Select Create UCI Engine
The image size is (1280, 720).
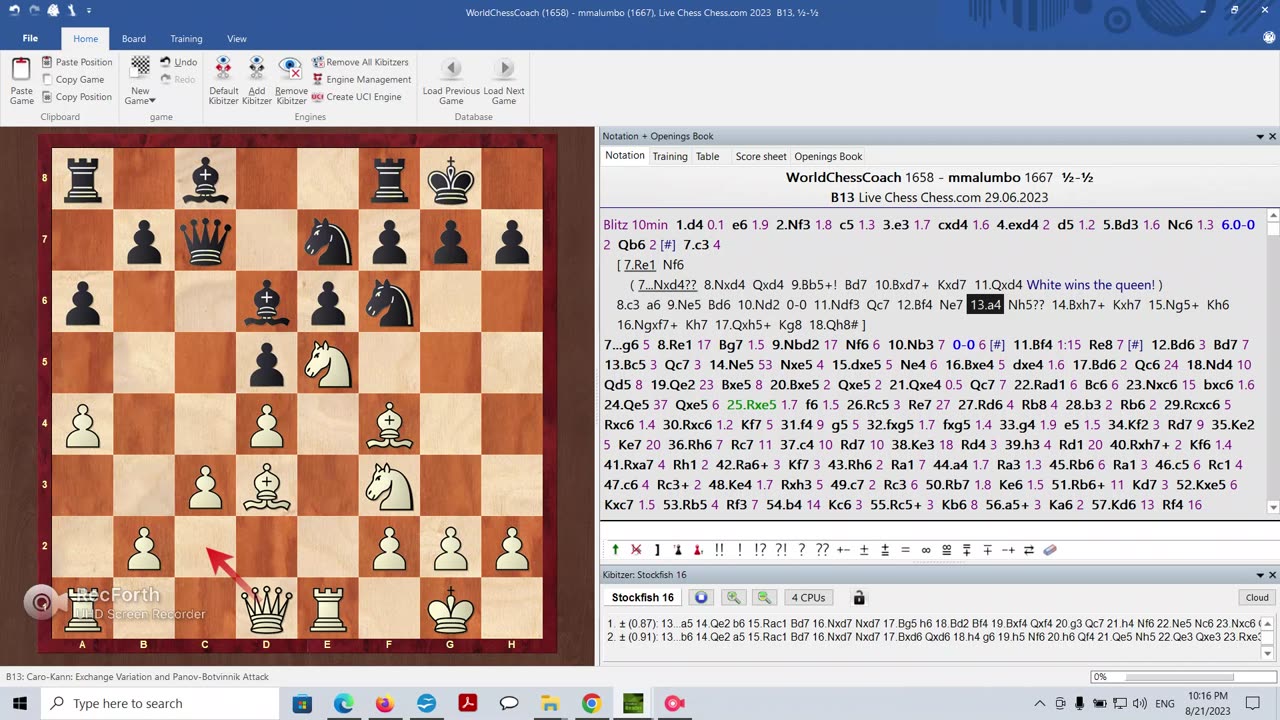click(x=356, y=97)
